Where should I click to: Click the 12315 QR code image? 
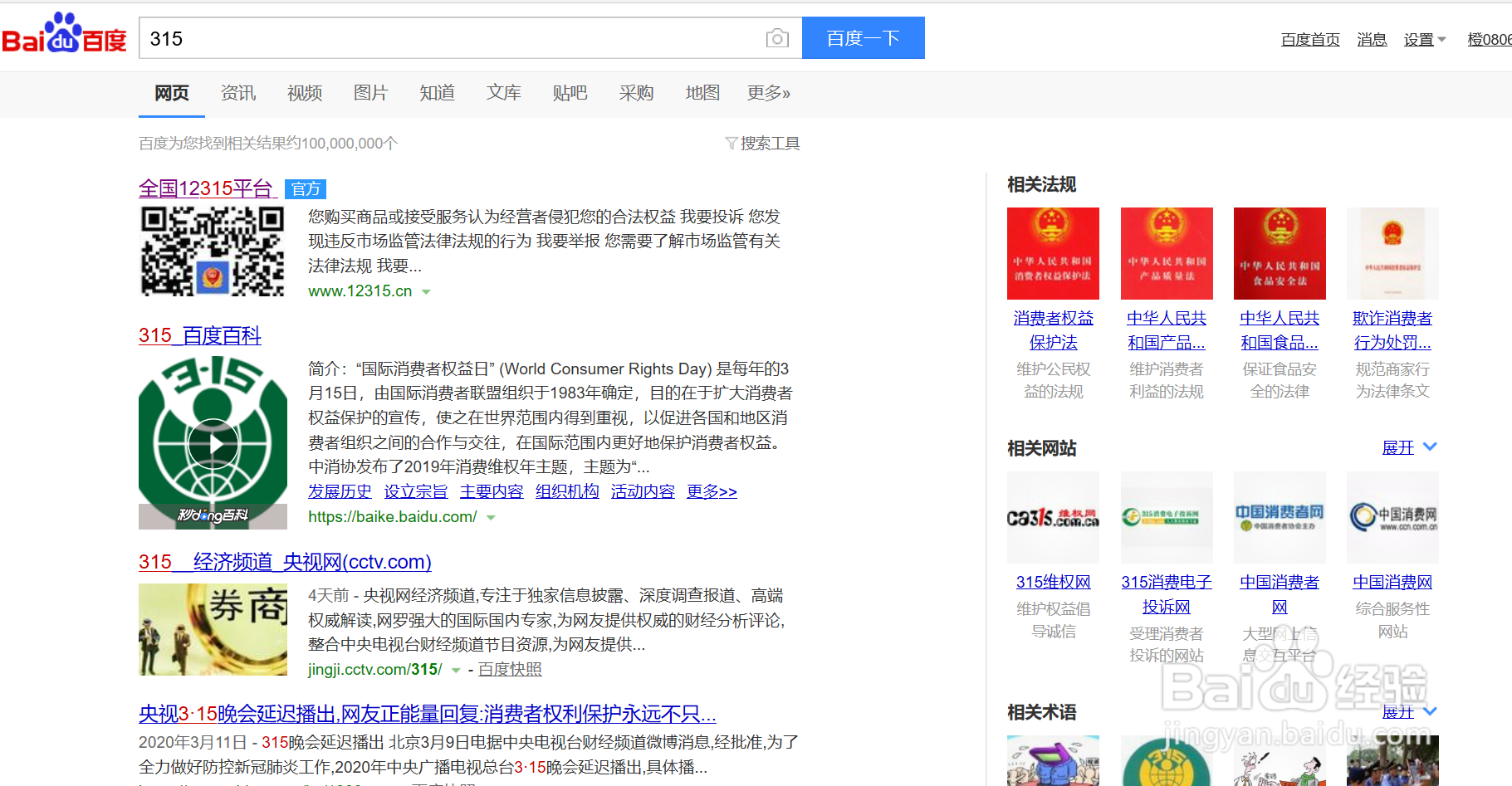(x=213, y=251)
